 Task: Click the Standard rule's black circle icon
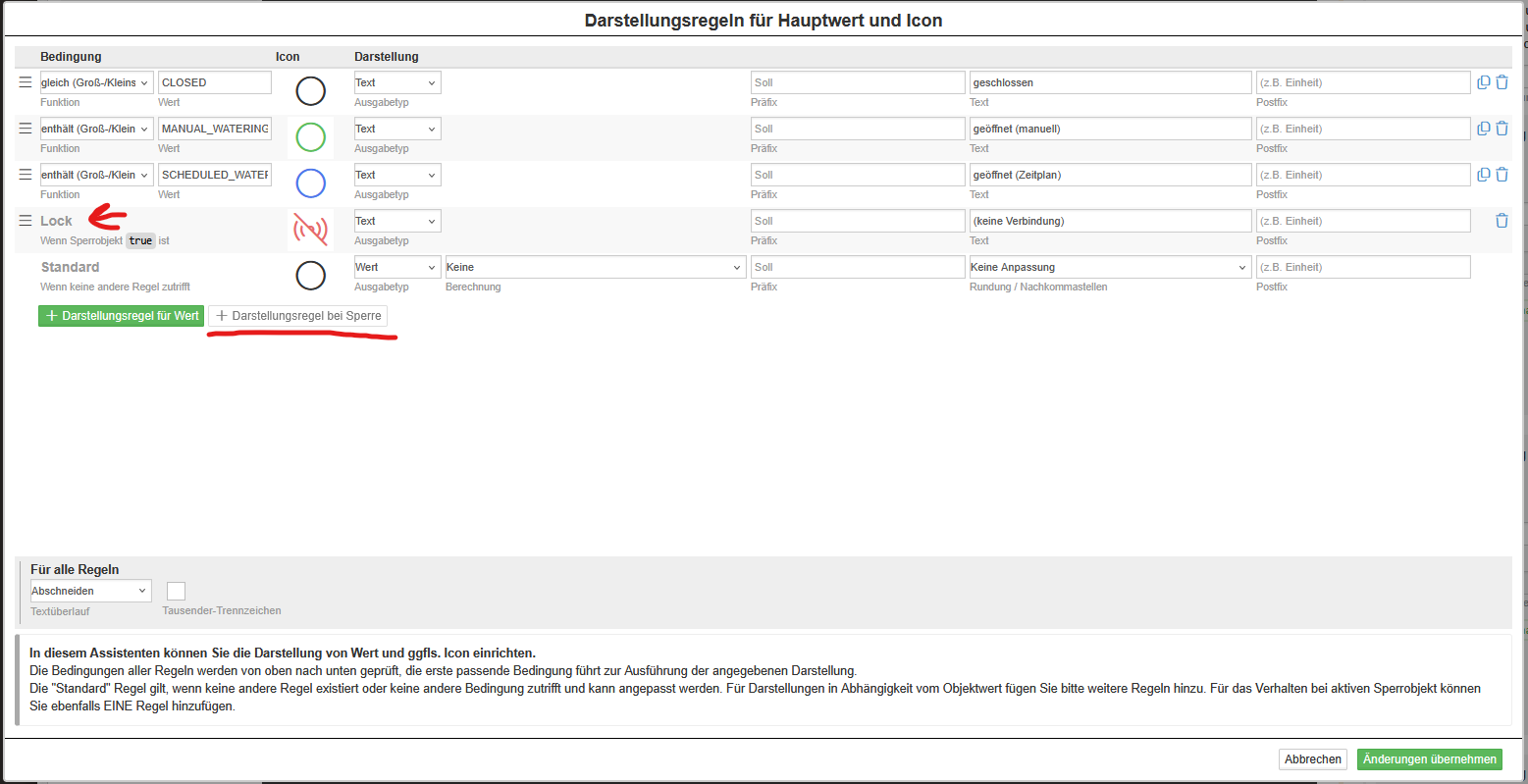coord(310,276)
